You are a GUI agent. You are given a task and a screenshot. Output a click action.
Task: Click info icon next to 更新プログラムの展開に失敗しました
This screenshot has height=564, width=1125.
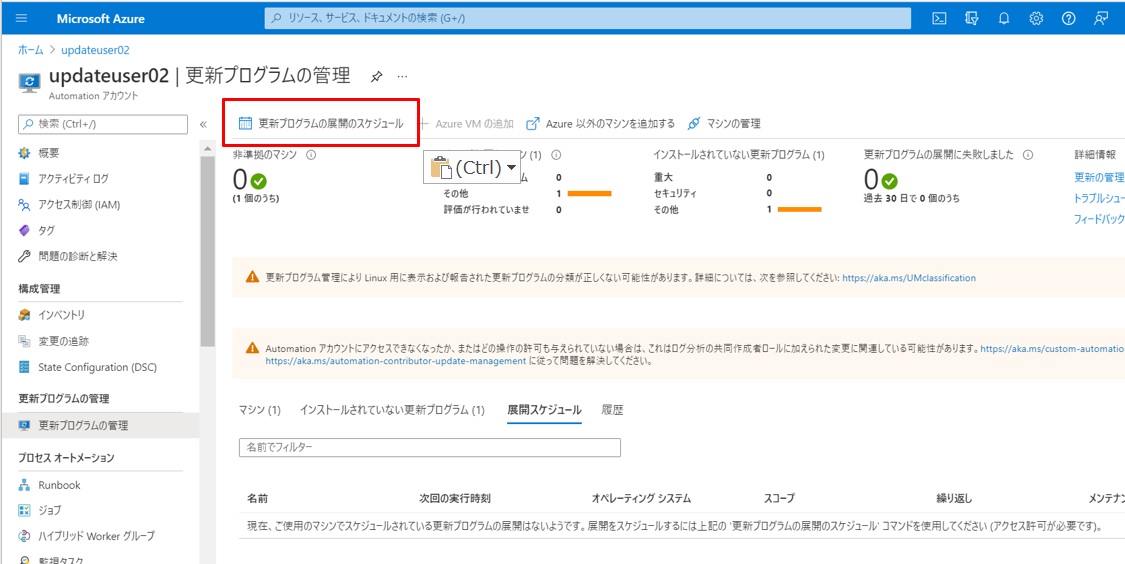pyautogui.click(x=1028, y=154)
